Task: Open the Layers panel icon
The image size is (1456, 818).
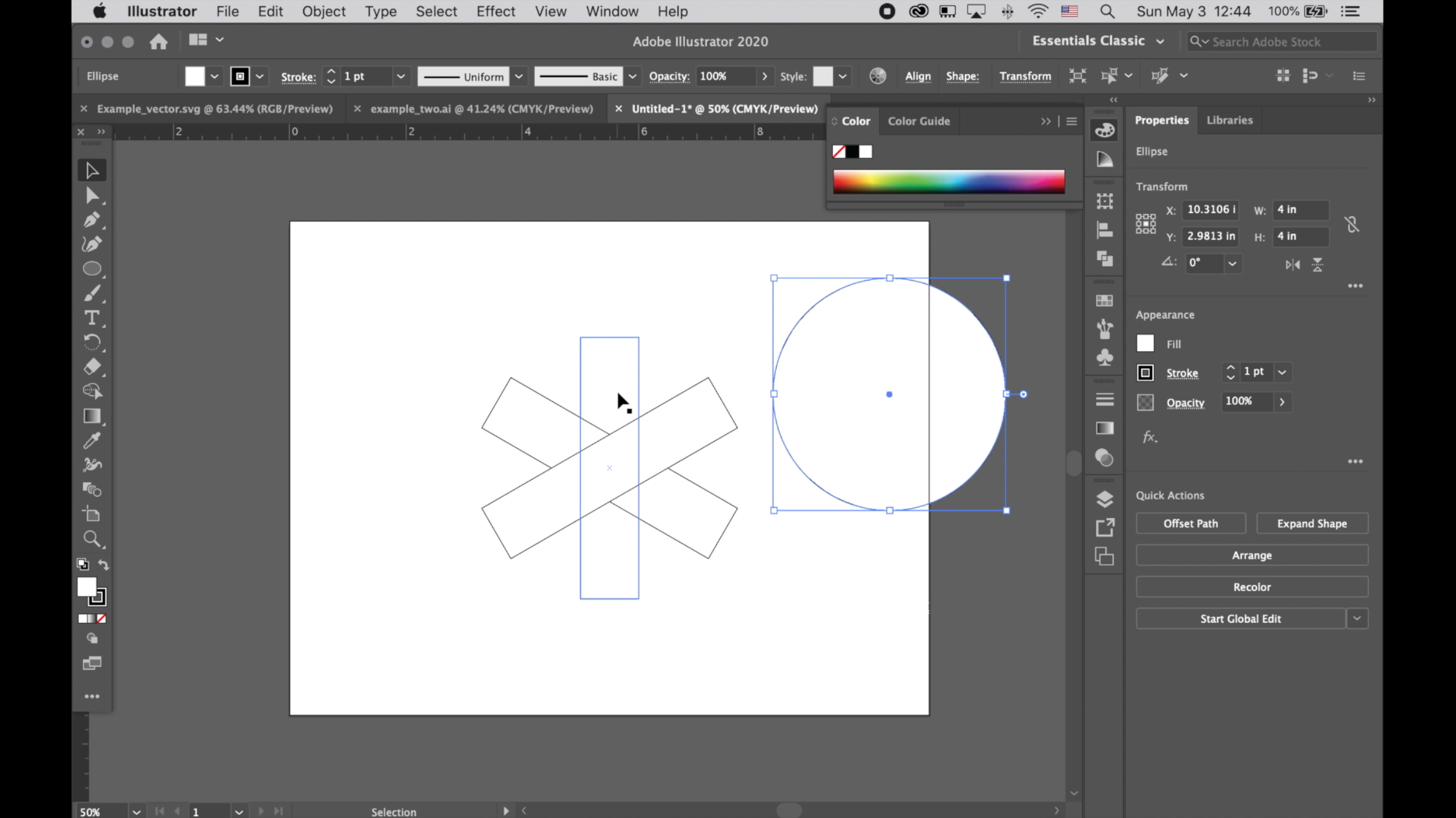Action: (1104, 499)
